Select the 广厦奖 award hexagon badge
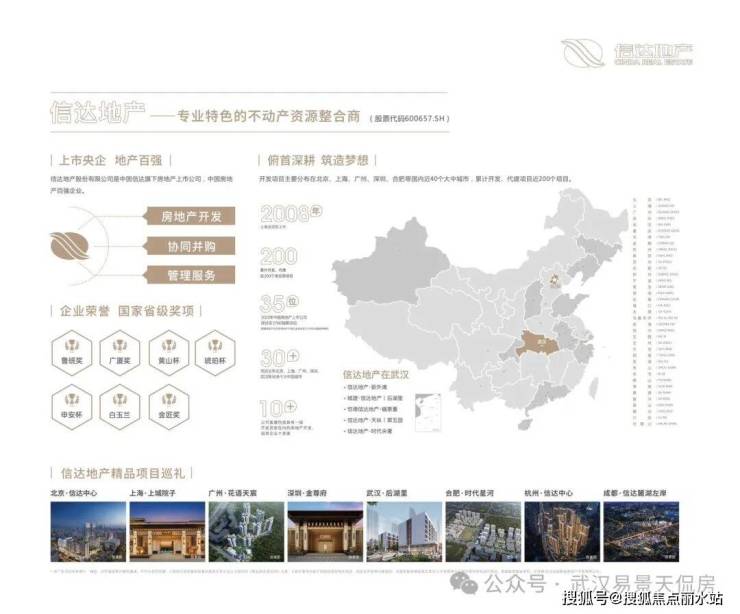Image resolution: width=740 pixels, height=614 pixels. (x=120, y=353)
